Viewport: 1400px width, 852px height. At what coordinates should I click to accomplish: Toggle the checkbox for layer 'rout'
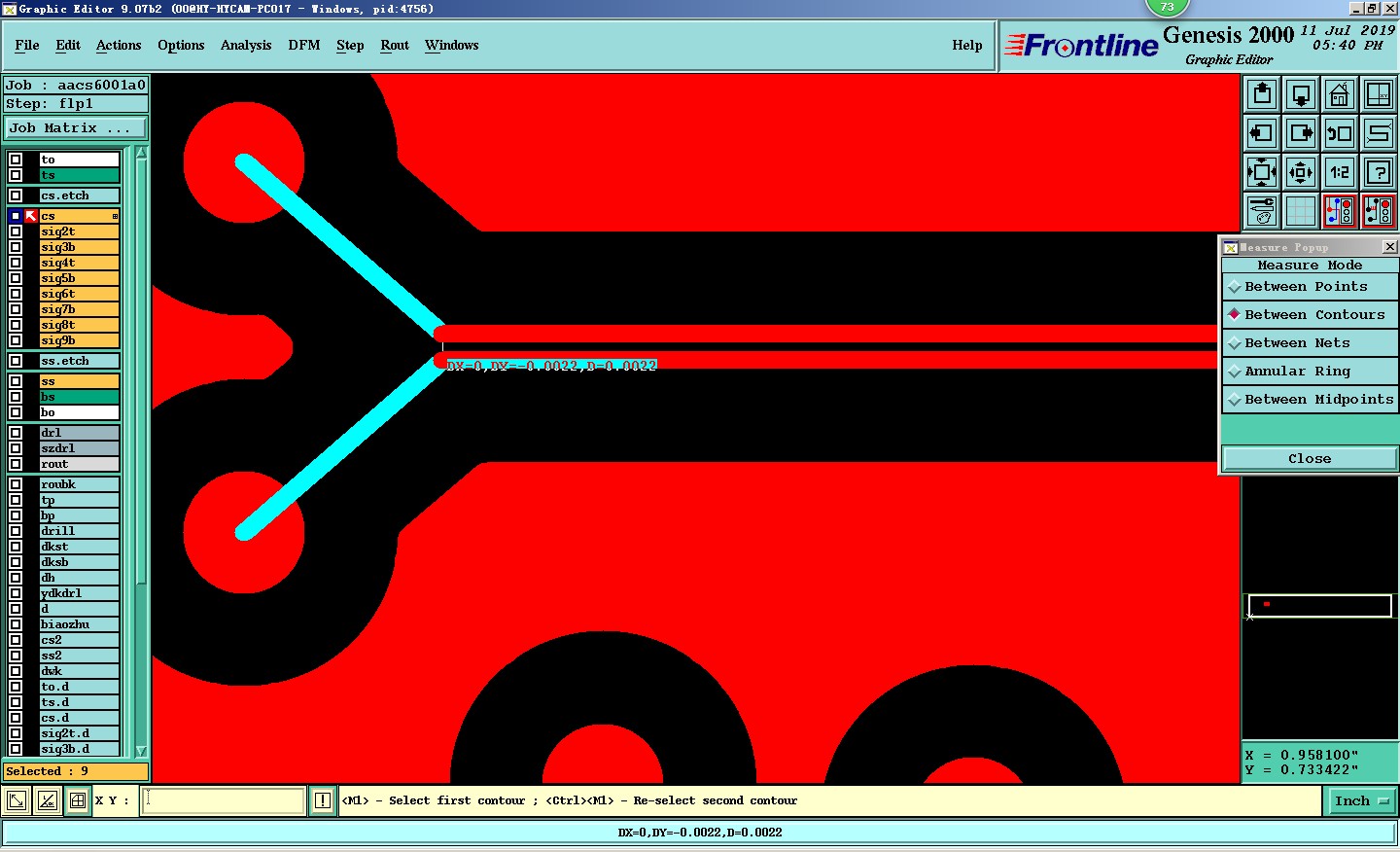[x=16, y=464]
